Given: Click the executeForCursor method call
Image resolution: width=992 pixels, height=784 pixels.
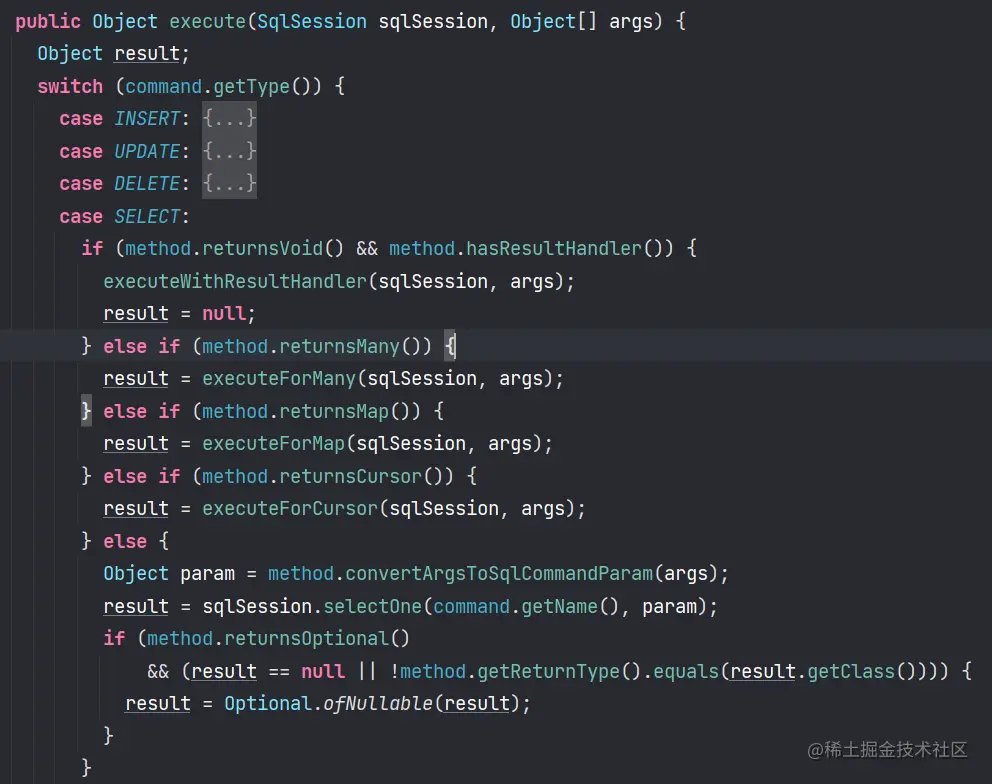Looking at the screenshot, I should (290, 509).
